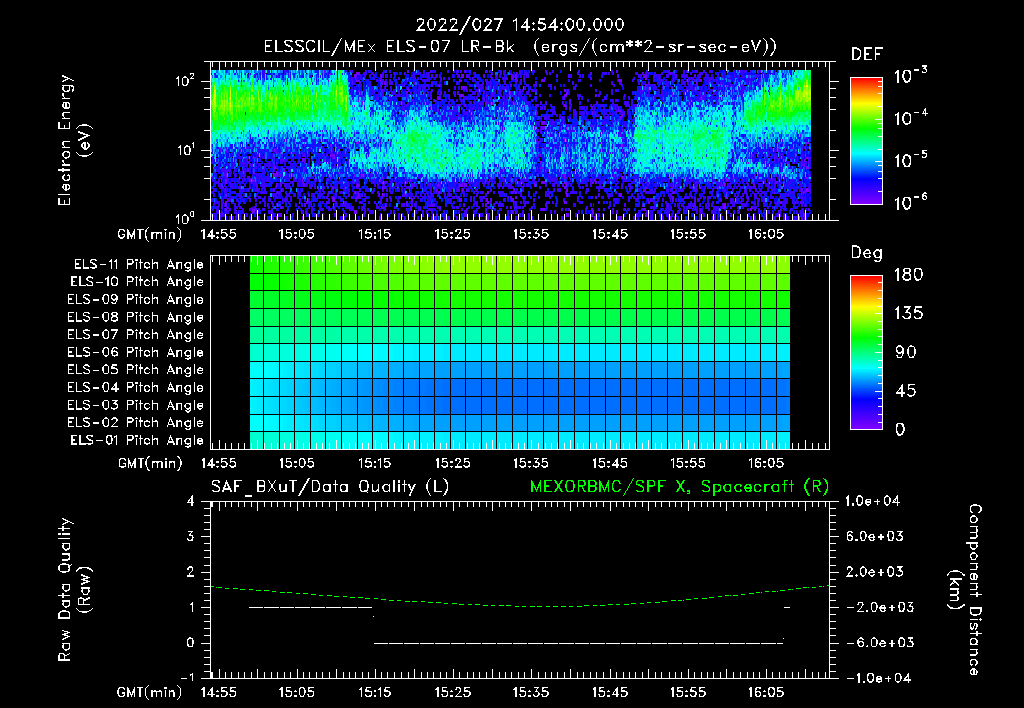Select the ELS-10 Pitch Angle row label

tap(137, 282)
